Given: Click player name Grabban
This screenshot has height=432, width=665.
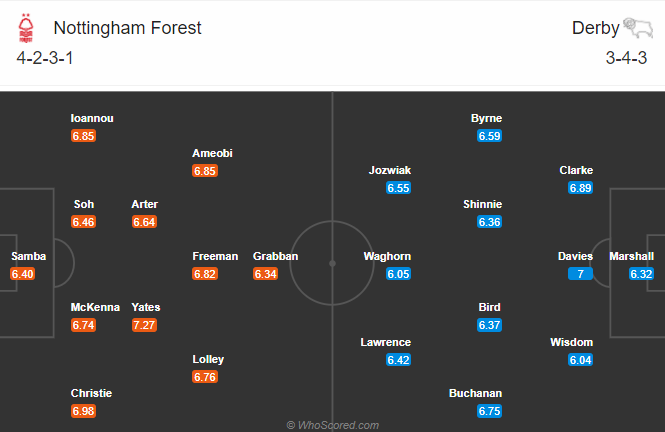Looking at the screenshot, I should click(x=275, y=256).
